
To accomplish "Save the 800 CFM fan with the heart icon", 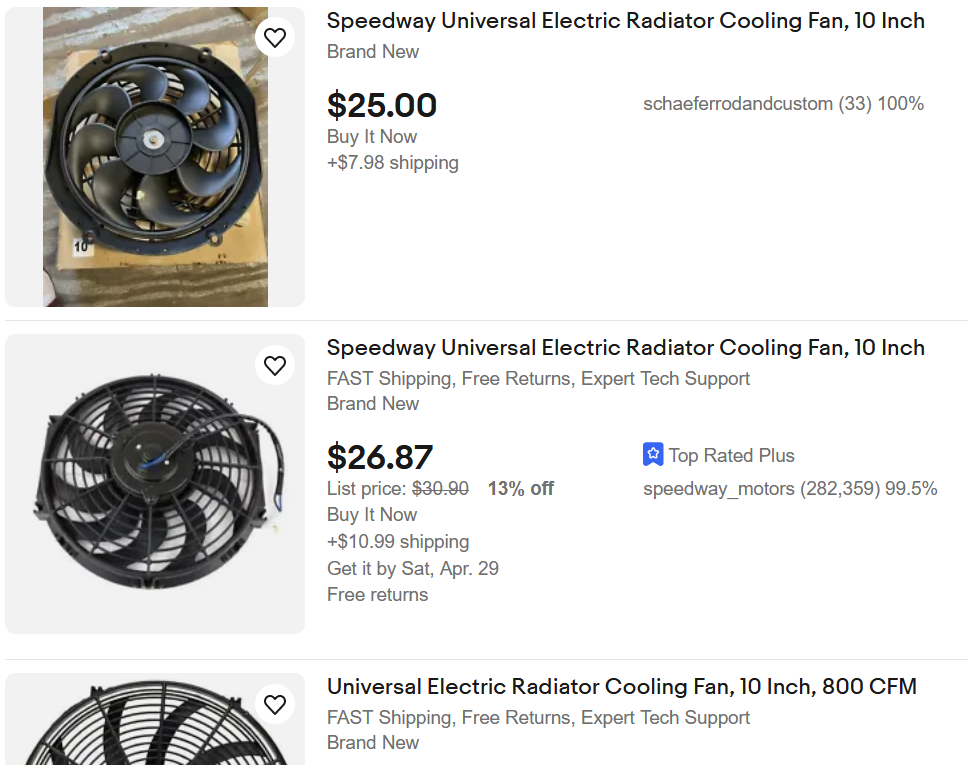I will click(275, 704).
